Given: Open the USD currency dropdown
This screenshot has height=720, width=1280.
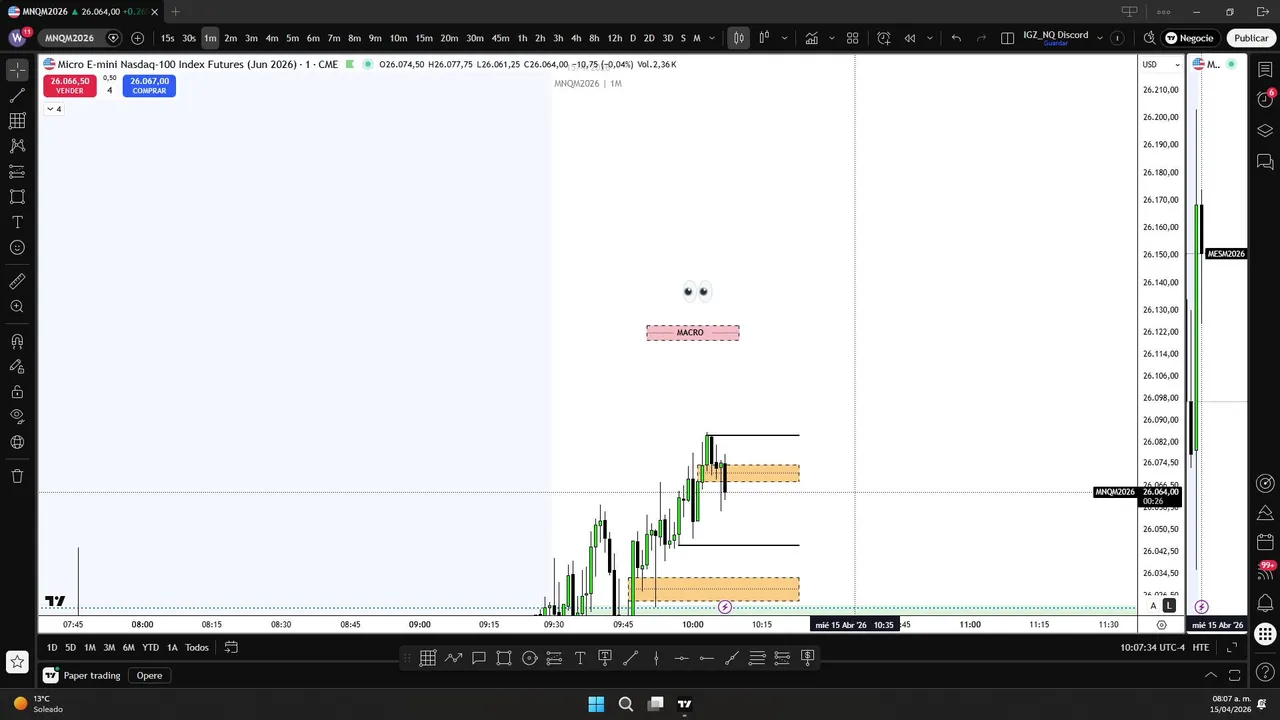Looking at the screenshot, I should 1161,64.
